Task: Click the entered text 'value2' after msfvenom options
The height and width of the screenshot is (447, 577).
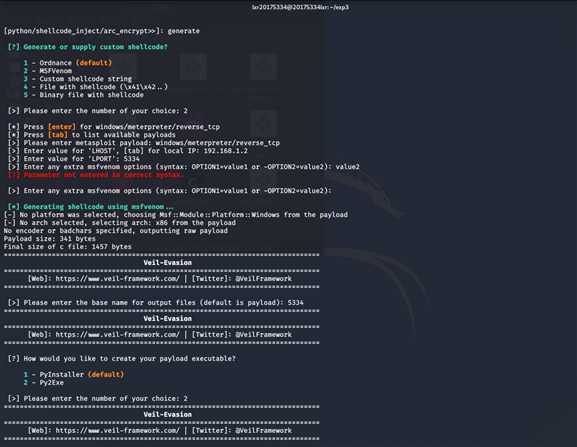Action: pyautogui.click(x=348, y=167)
